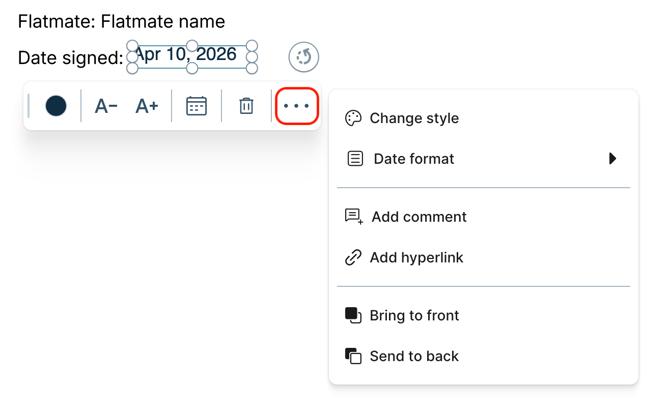Image resolution: width=670 pixels, height=415 pixels.
Task: Choose Add comment from the menu
Action: (418, 217)
